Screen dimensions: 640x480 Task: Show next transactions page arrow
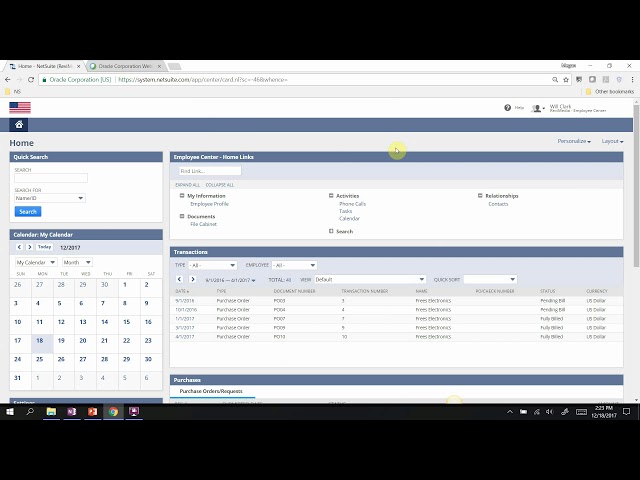(x=193, y=279)
